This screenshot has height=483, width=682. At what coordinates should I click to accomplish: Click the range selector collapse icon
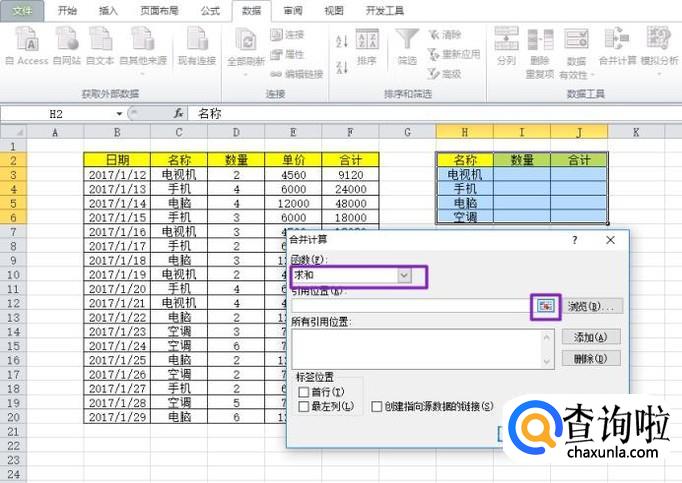tap(545, 306)
